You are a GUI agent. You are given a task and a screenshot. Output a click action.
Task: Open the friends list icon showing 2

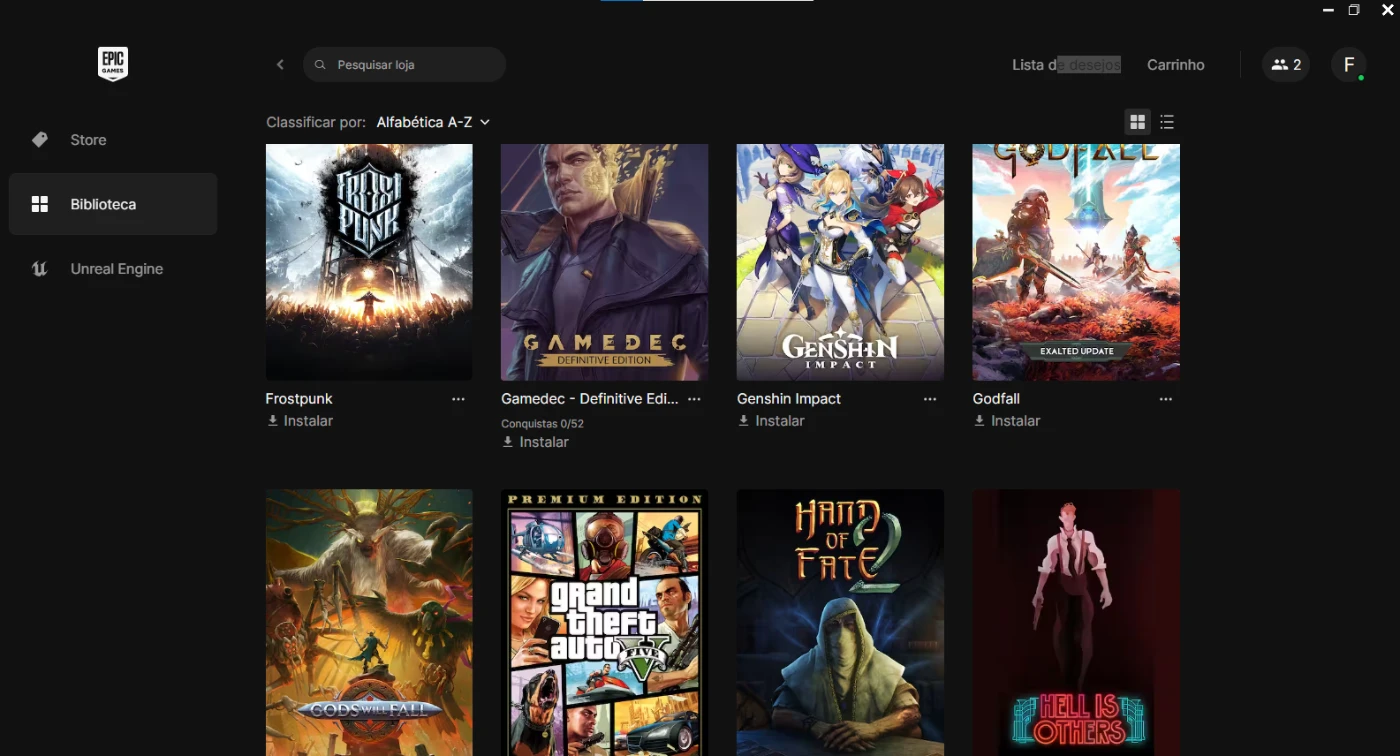[x=1286, y=65]
